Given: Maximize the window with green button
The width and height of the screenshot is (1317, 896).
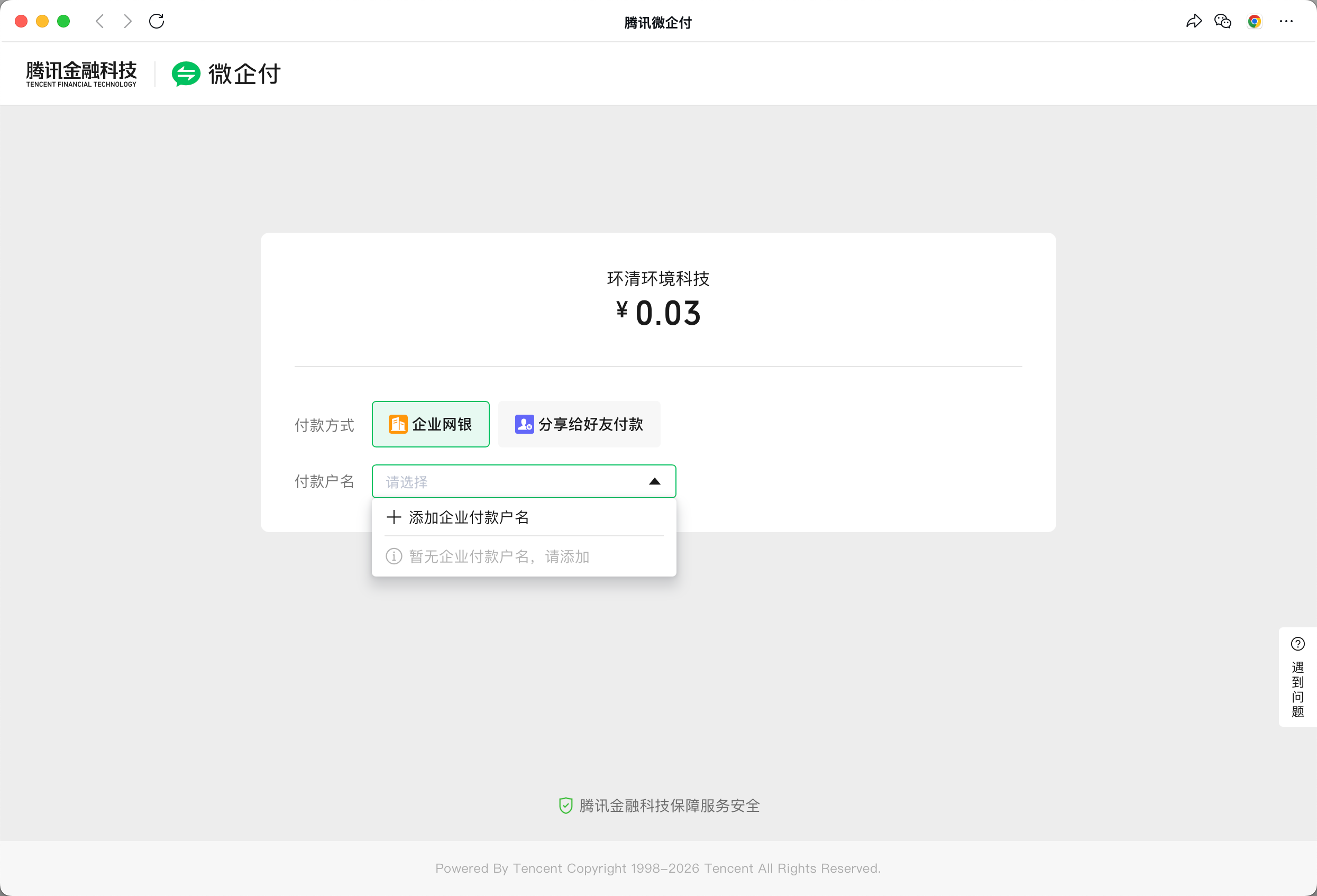Looking at the screenshot, I should (x=63, y=22).
